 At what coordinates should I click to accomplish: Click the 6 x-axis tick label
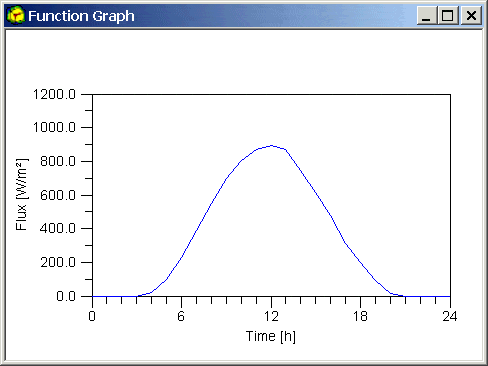point(181,316)
